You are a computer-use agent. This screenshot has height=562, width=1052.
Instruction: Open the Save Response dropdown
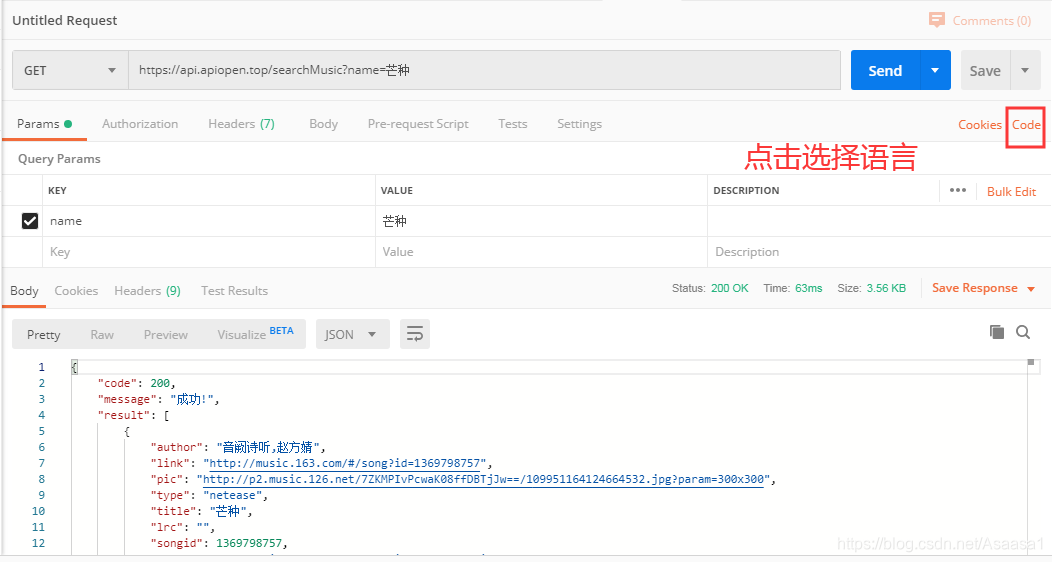(x=984, y=288)
